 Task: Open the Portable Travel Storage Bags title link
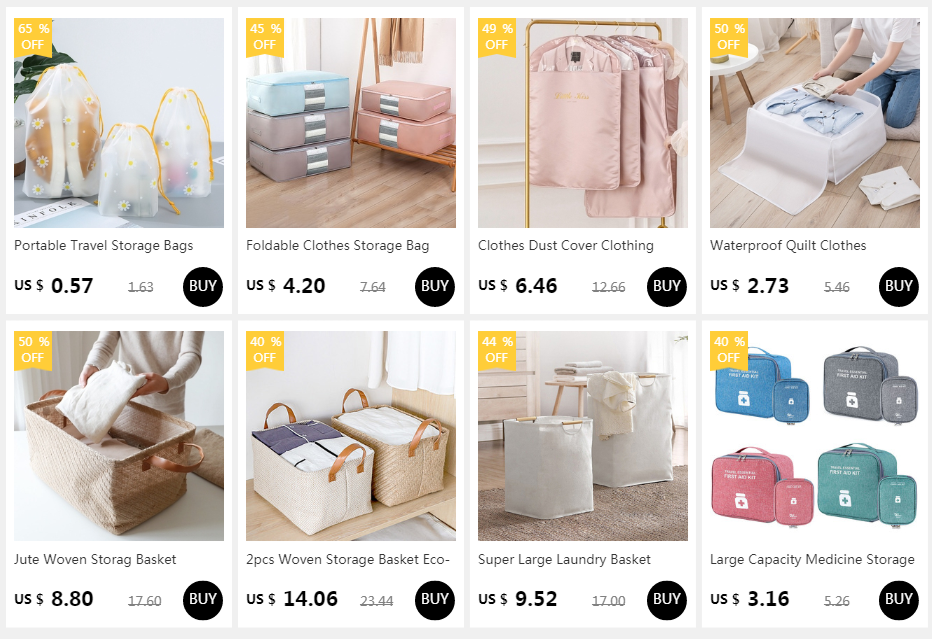coord(103,245)
